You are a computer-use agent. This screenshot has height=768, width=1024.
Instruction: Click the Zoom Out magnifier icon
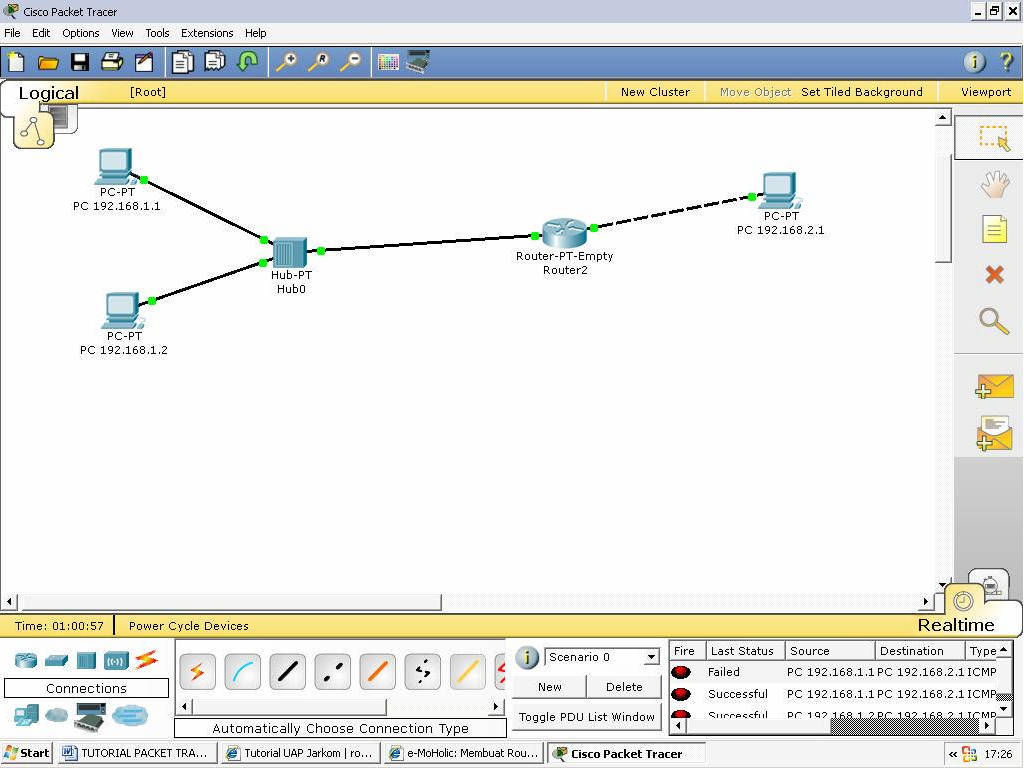point(351,62)
